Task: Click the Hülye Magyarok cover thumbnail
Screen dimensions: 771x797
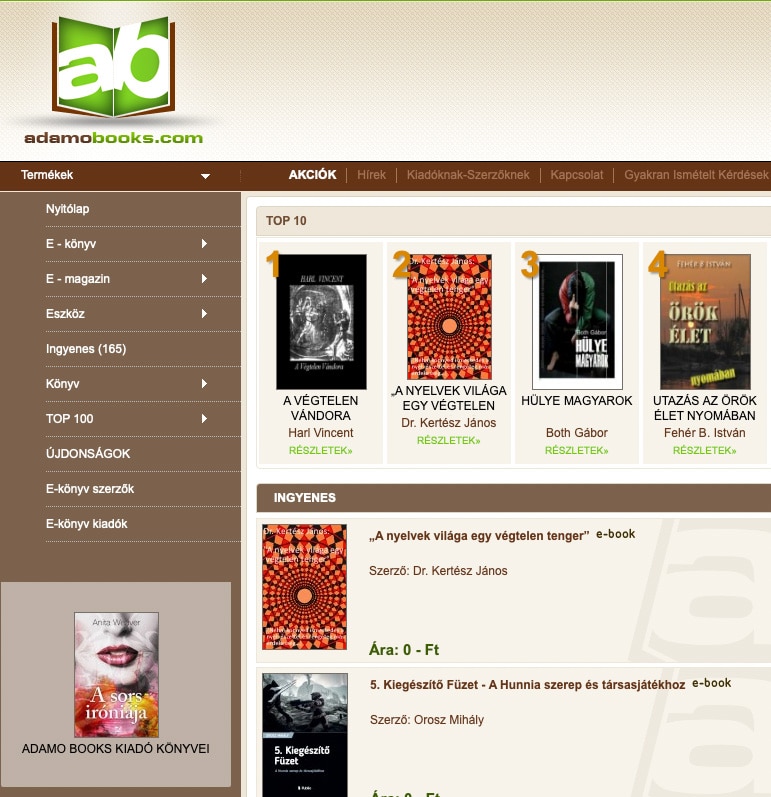Action: [577, 322]
